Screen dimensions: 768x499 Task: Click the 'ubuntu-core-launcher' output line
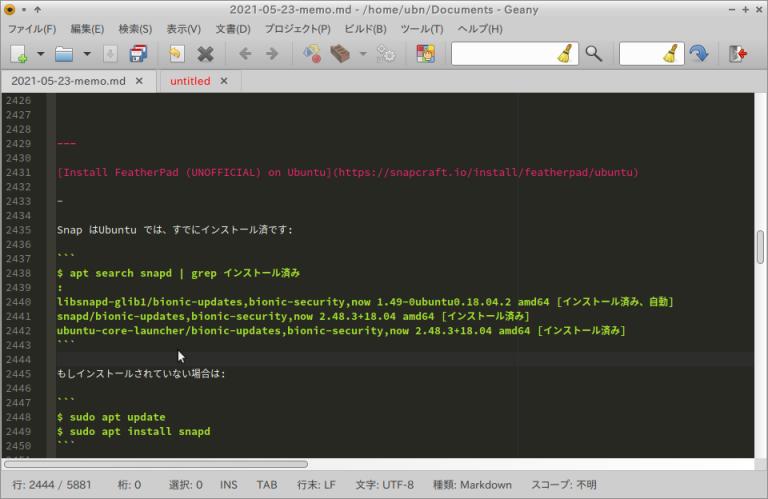click(x=341, y=331)
